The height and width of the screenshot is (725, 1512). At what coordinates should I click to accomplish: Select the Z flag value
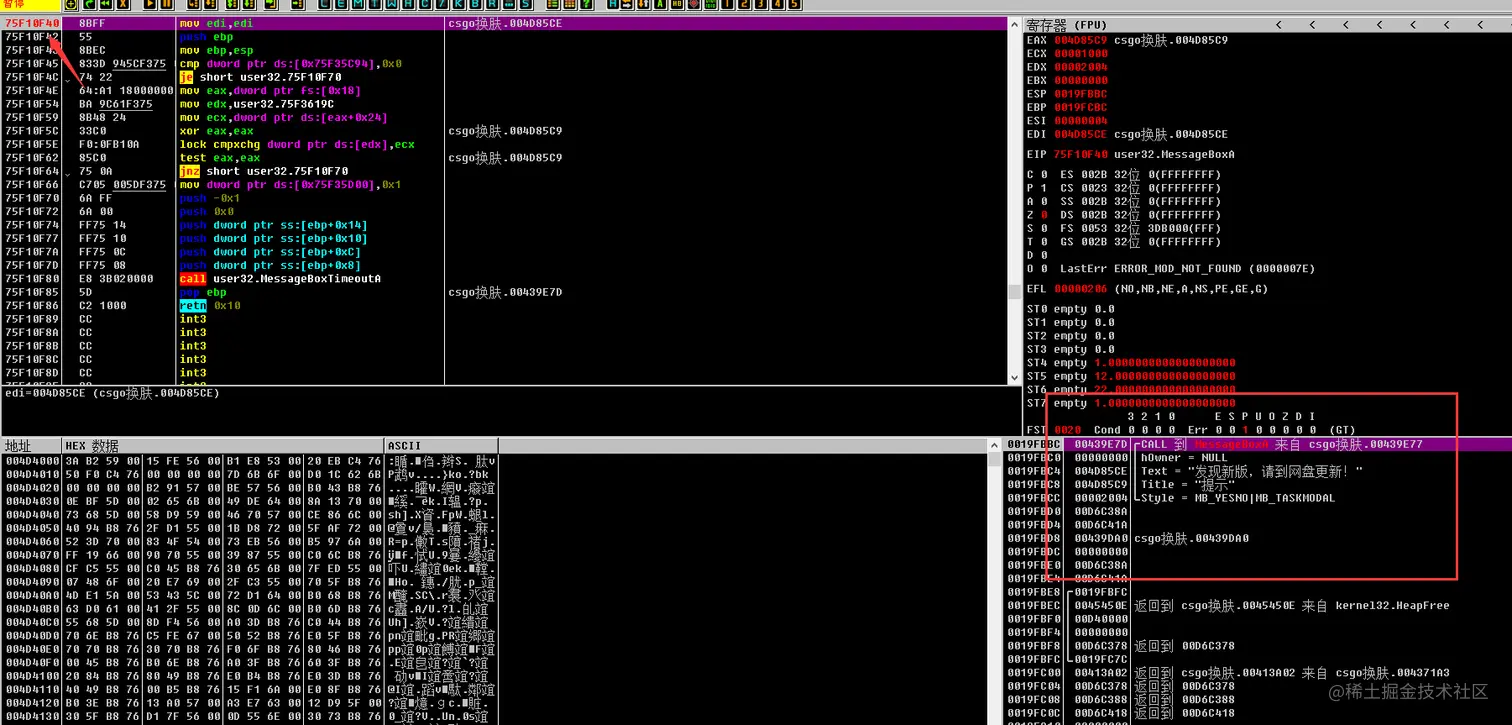point(1044,215)
